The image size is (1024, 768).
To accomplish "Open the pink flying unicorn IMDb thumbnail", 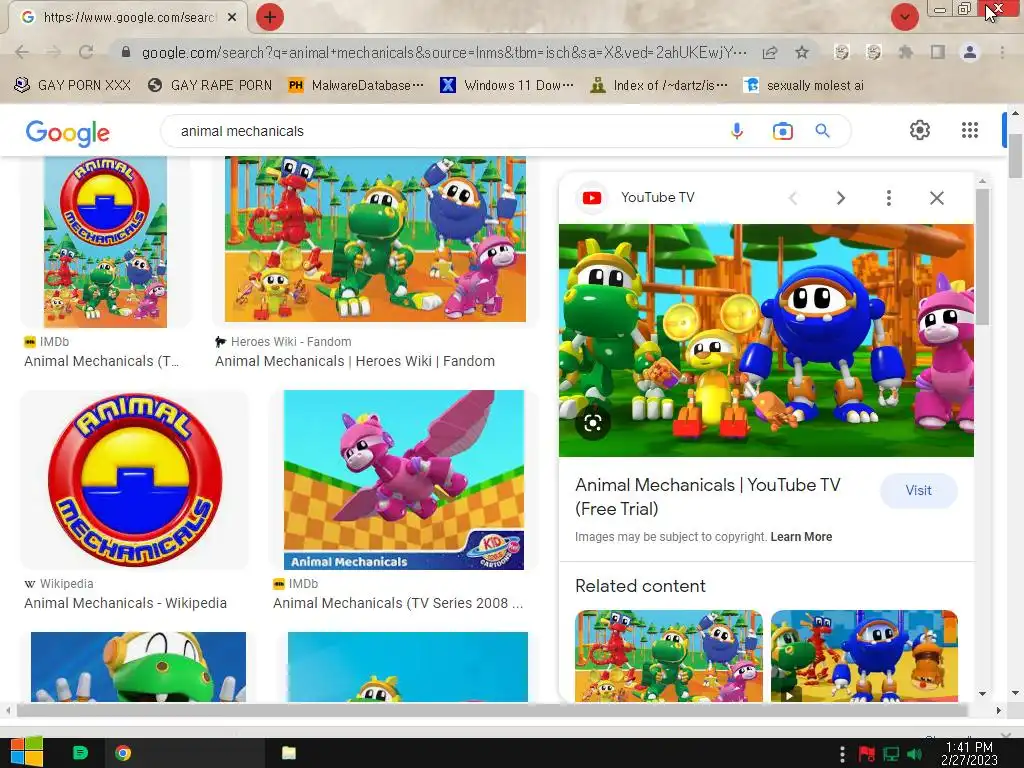I will (x=404, y=480).
